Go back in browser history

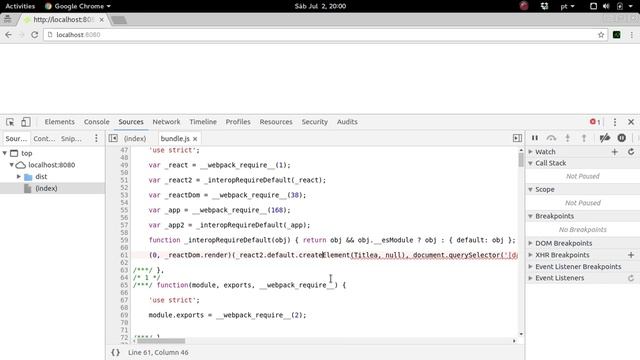coord(9,35)
